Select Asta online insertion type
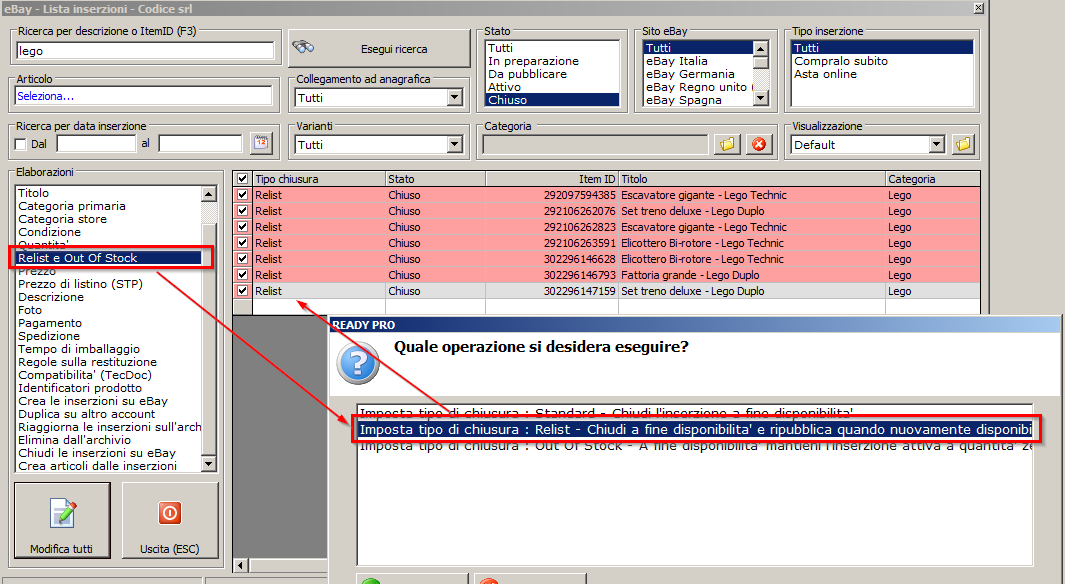This screenshot has width=1065, height=584. [882, 74]
